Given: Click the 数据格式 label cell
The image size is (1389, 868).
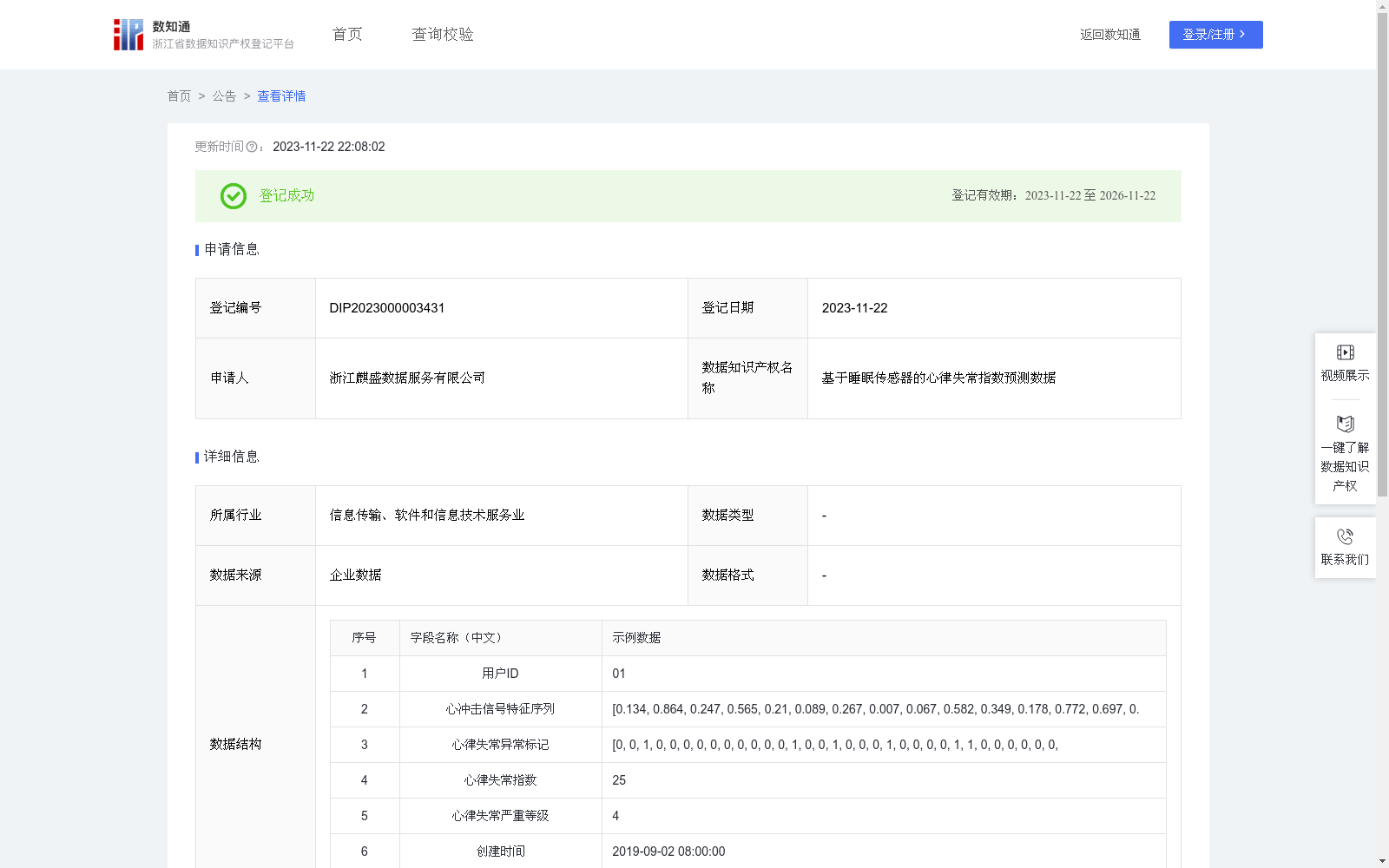Looking at the screenshot, I should 747,575.
